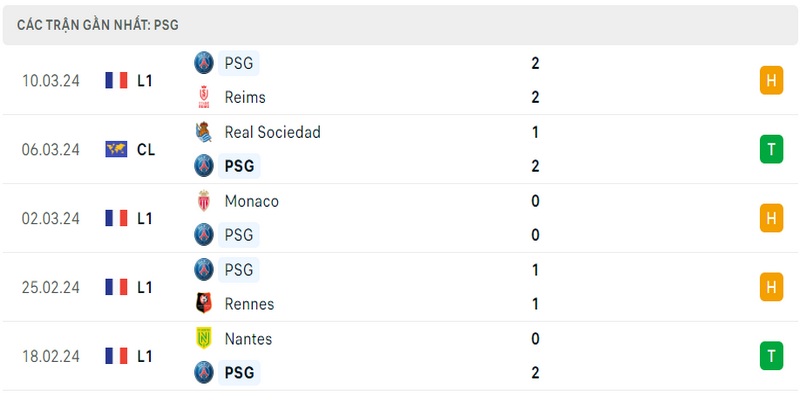Click the orange H badge for Rennes match
The width and height of the screenshot is (800, 400).
[771, 287]
